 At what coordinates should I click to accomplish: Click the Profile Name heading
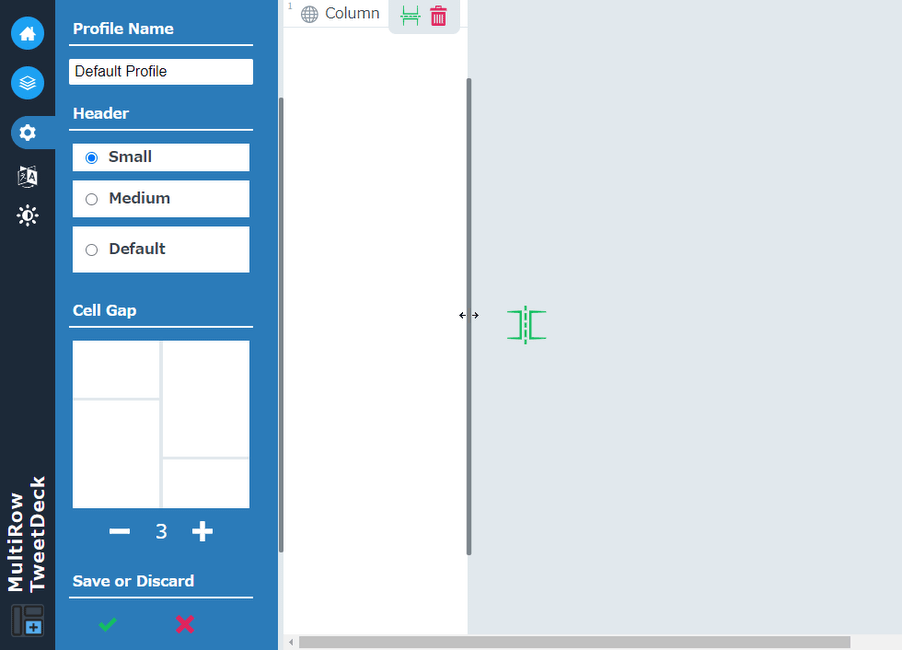click(x=123, y=29)
